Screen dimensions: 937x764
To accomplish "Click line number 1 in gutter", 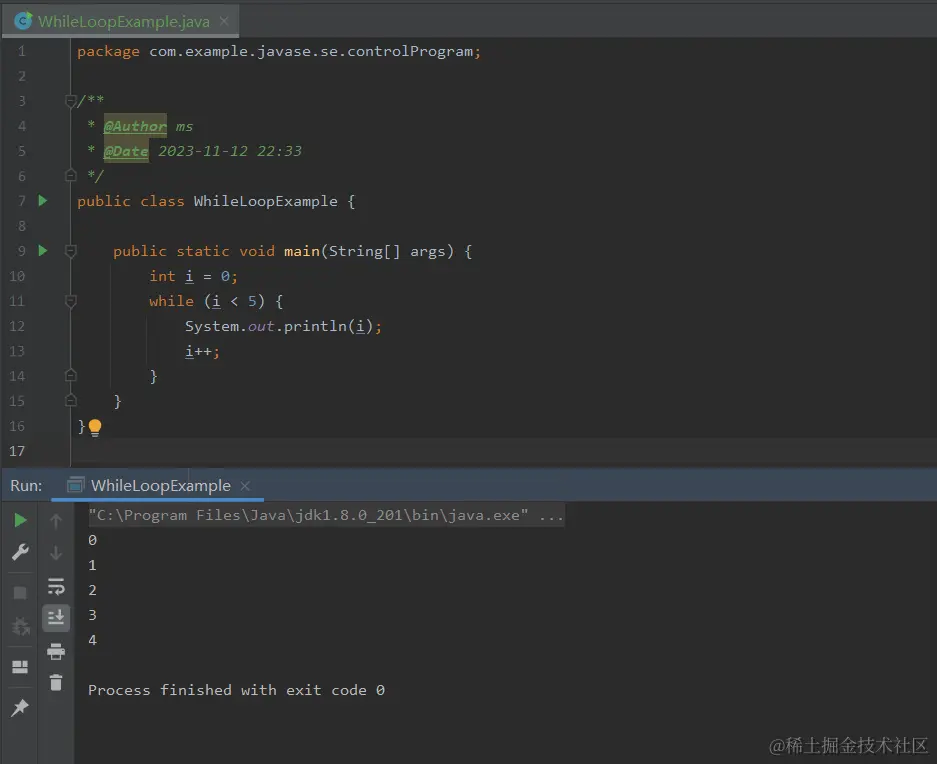I will tap(22, 51).
